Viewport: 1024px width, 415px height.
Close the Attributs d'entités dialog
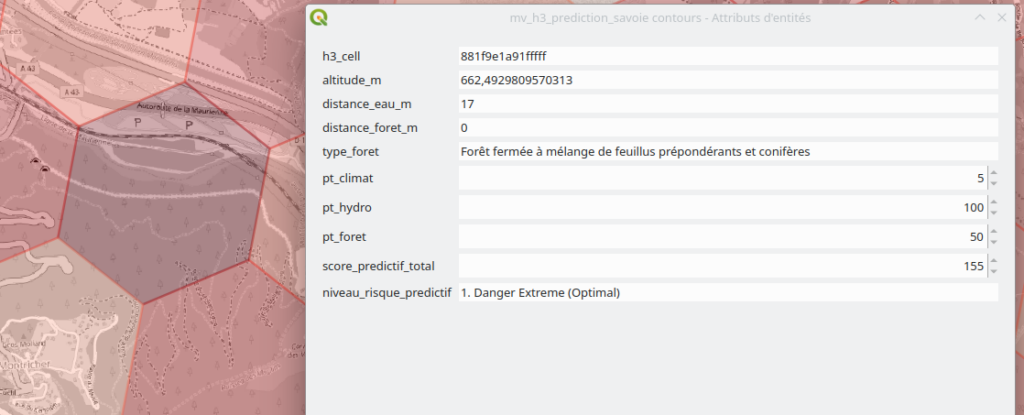[x=1003, y=18]
